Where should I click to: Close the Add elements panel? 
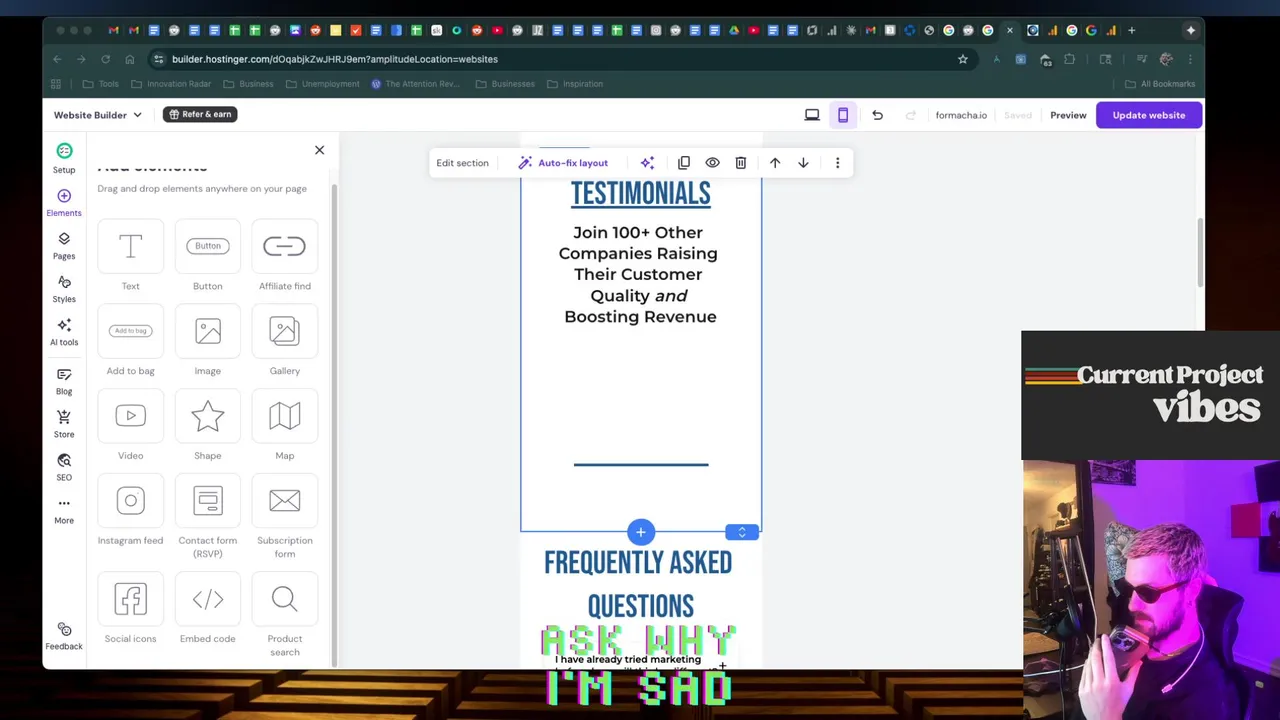[320, 150]
